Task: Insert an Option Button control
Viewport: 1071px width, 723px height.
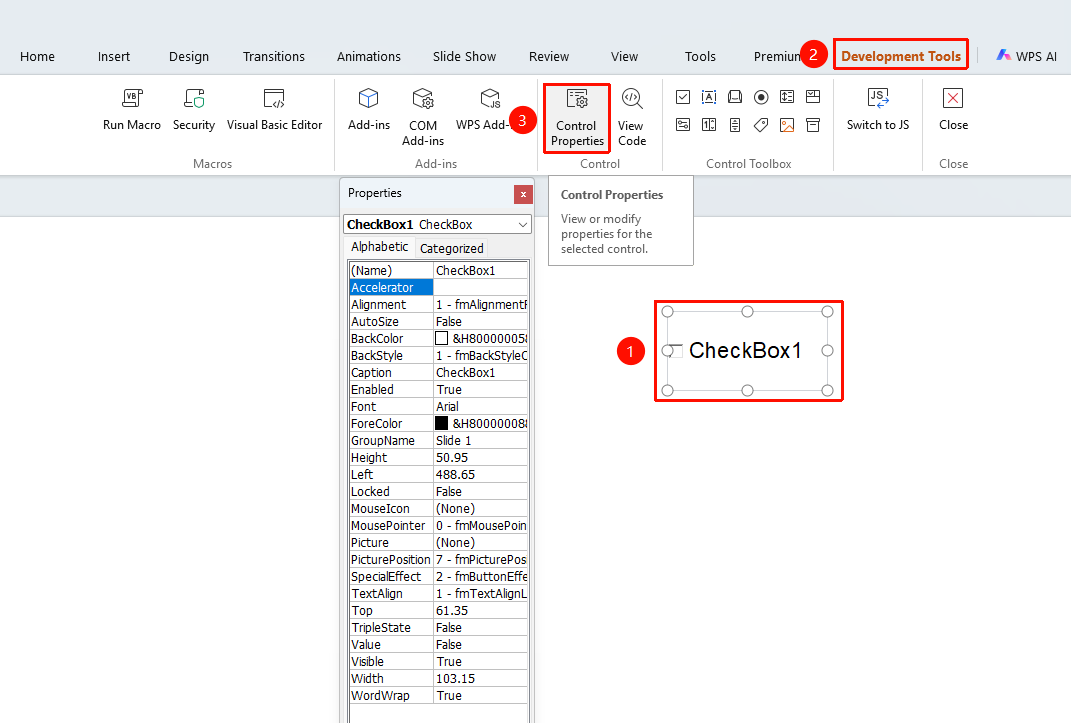Action: click(761, 97)
